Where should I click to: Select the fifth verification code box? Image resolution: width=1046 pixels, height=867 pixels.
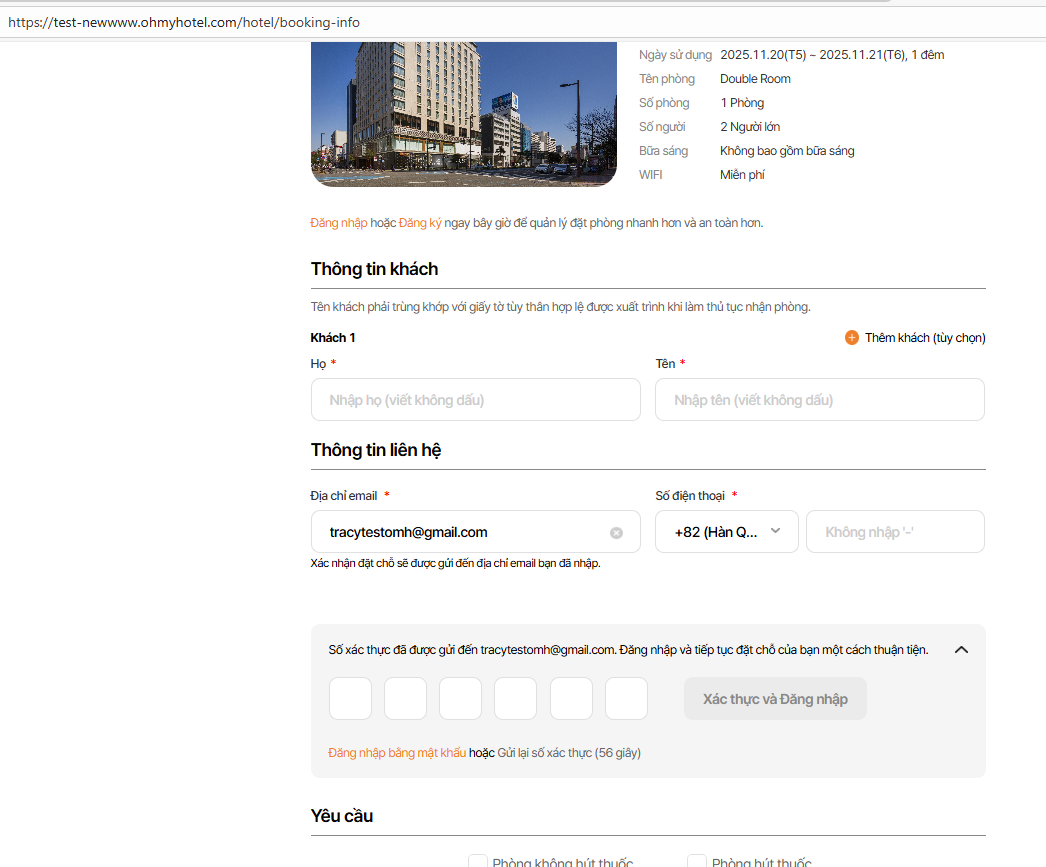571,699
